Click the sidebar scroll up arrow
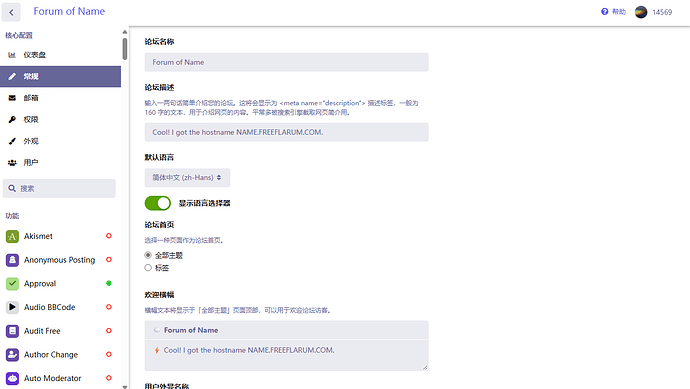Viewport: 690px width, 389px height. [125, 32]
